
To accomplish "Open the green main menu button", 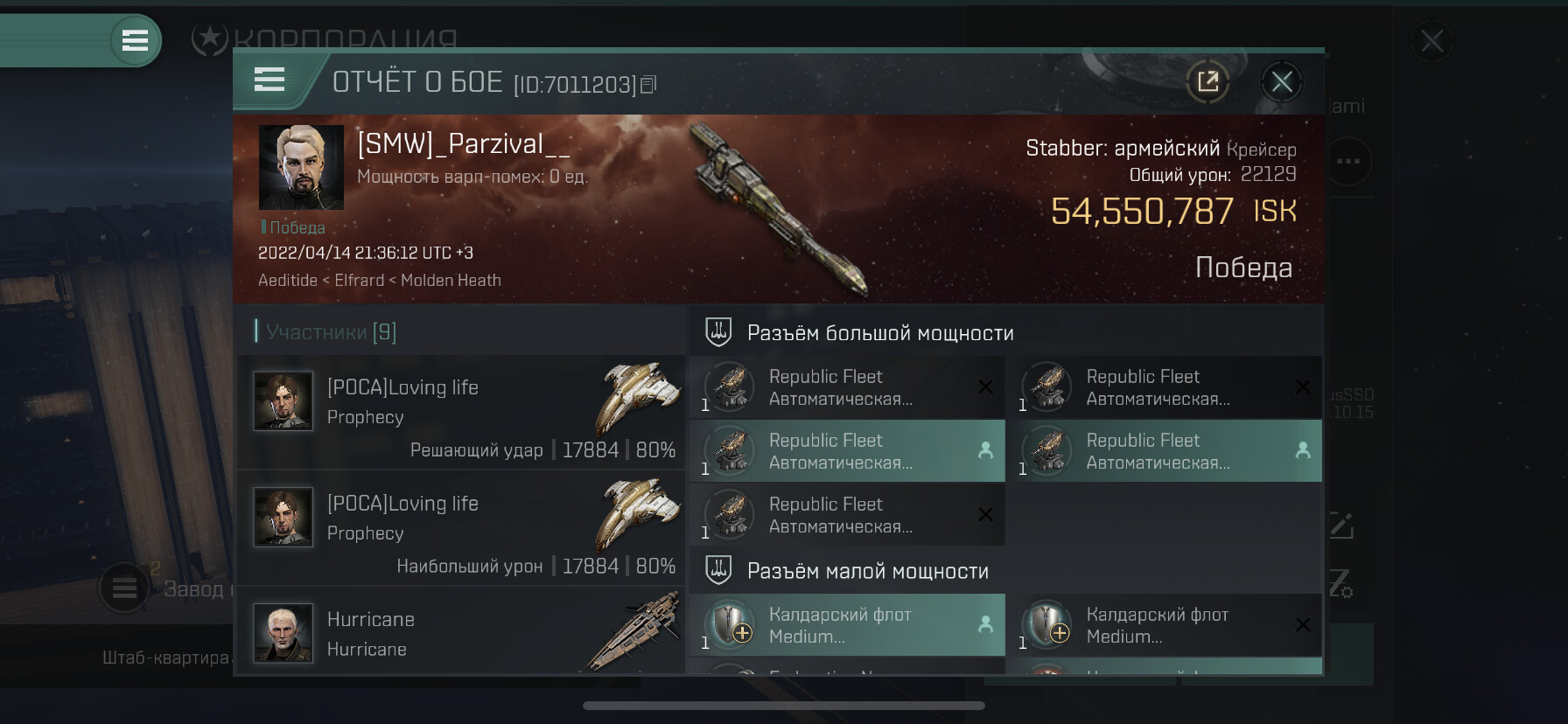I will (135, 40).
